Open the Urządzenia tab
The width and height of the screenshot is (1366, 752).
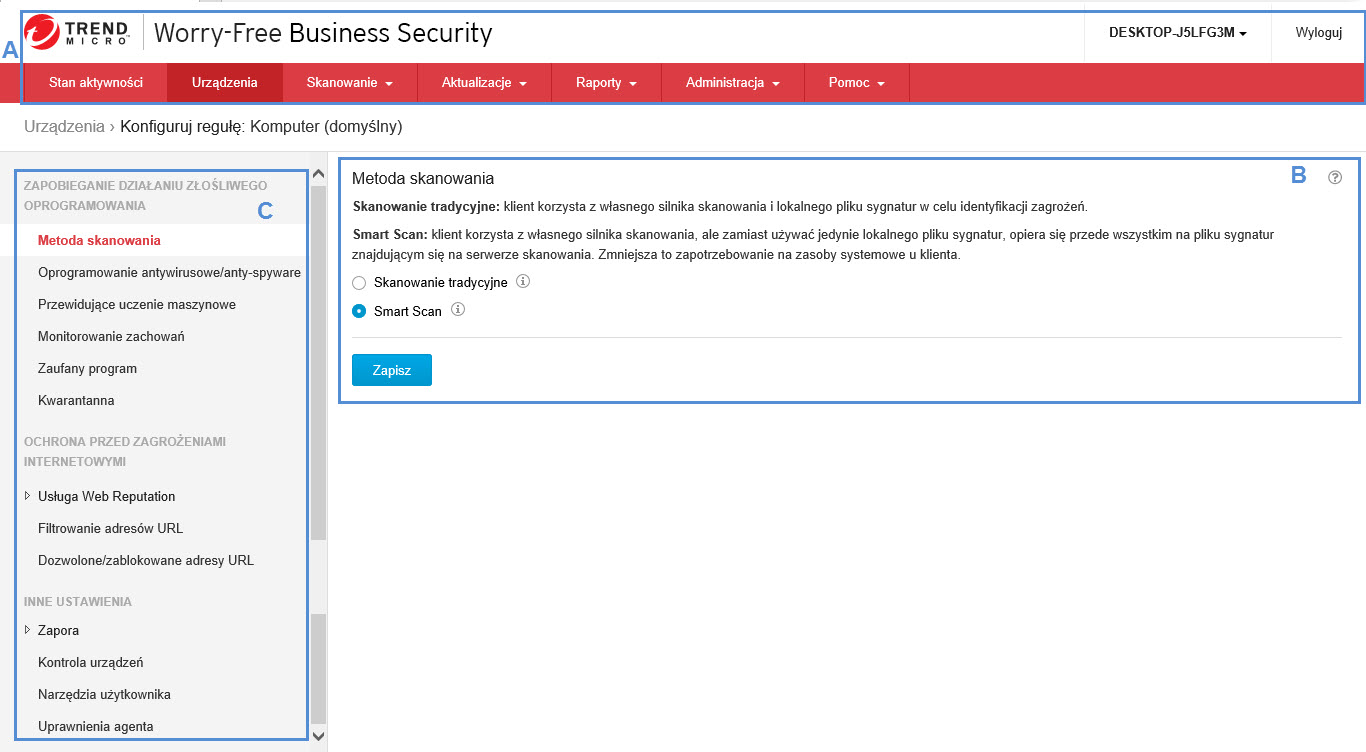tap(225, 83)
